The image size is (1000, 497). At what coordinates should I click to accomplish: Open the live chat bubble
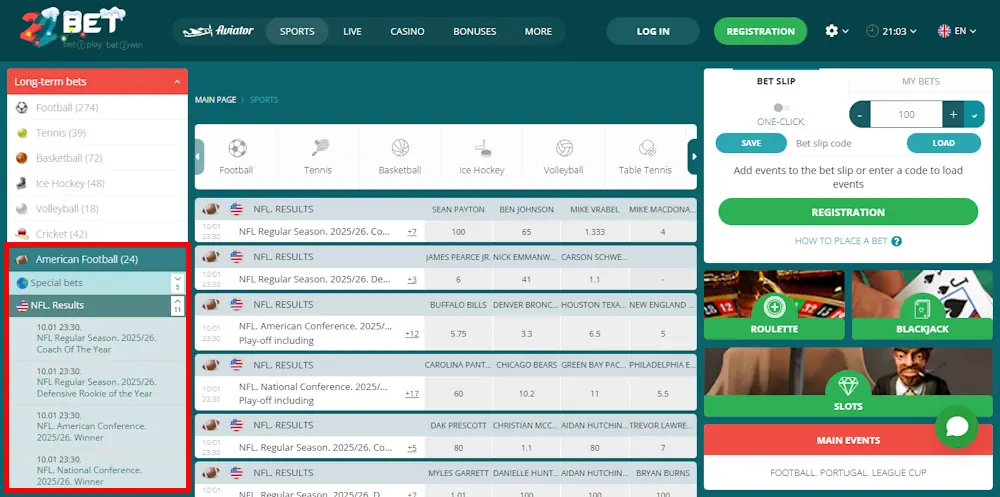957,427
